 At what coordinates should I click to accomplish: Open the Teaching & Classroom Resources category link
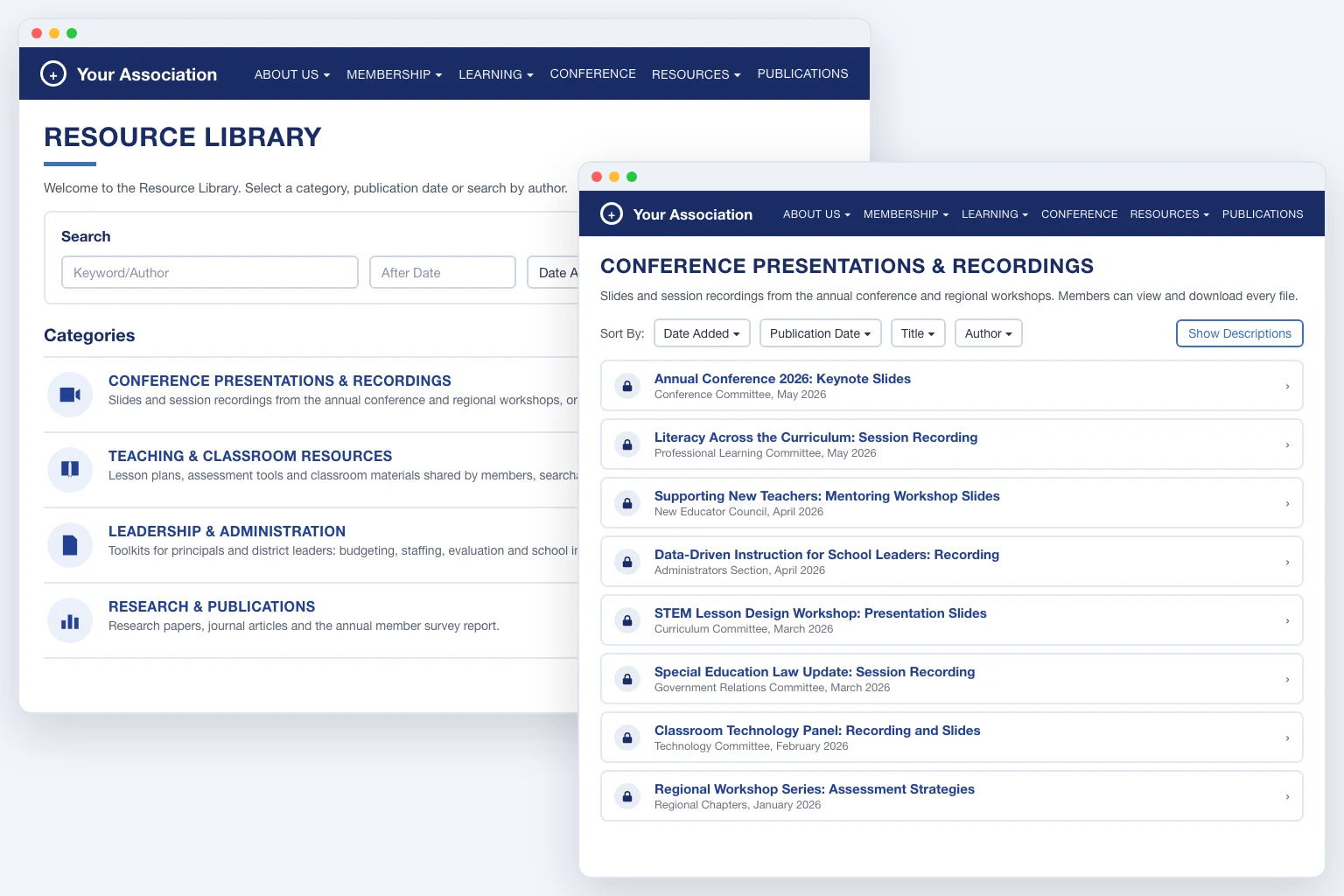[250, 456]
